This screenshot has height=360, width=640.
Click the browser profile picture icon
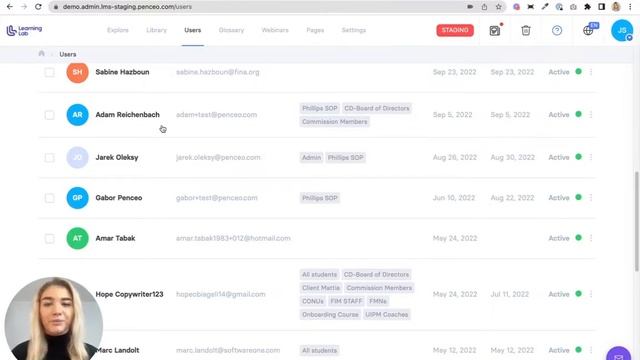(616, 7)
